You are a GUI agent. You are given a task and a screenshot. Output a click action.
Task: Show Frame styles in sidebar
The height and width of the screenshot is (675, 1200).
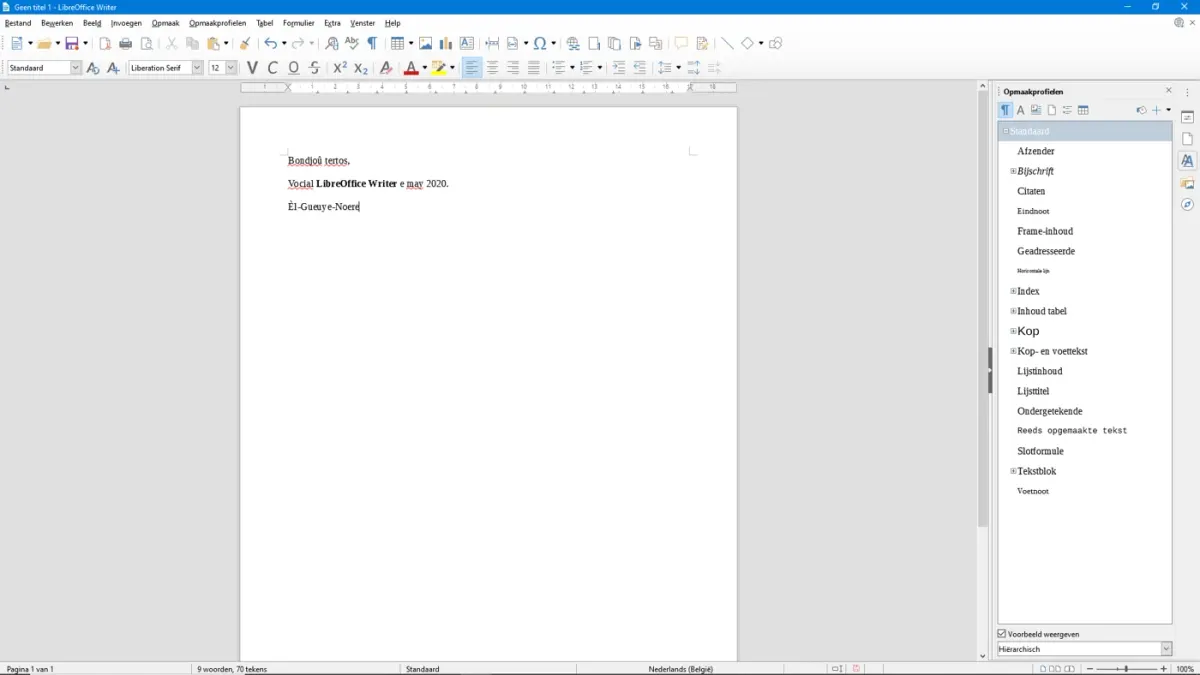click(x=1036, y=110)
